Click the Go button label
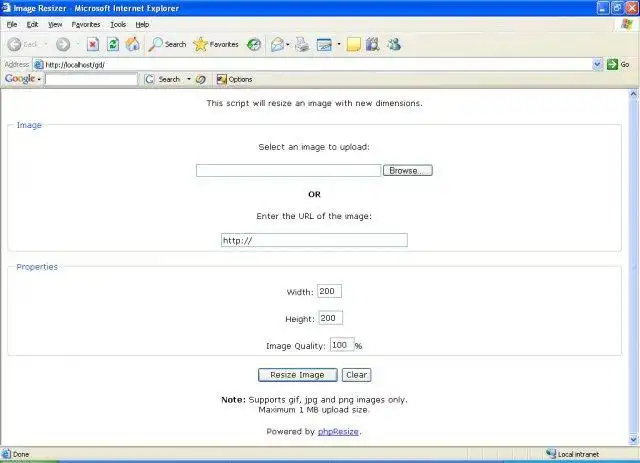Viewport: 640px width, 463px height. tap(625, 65)
